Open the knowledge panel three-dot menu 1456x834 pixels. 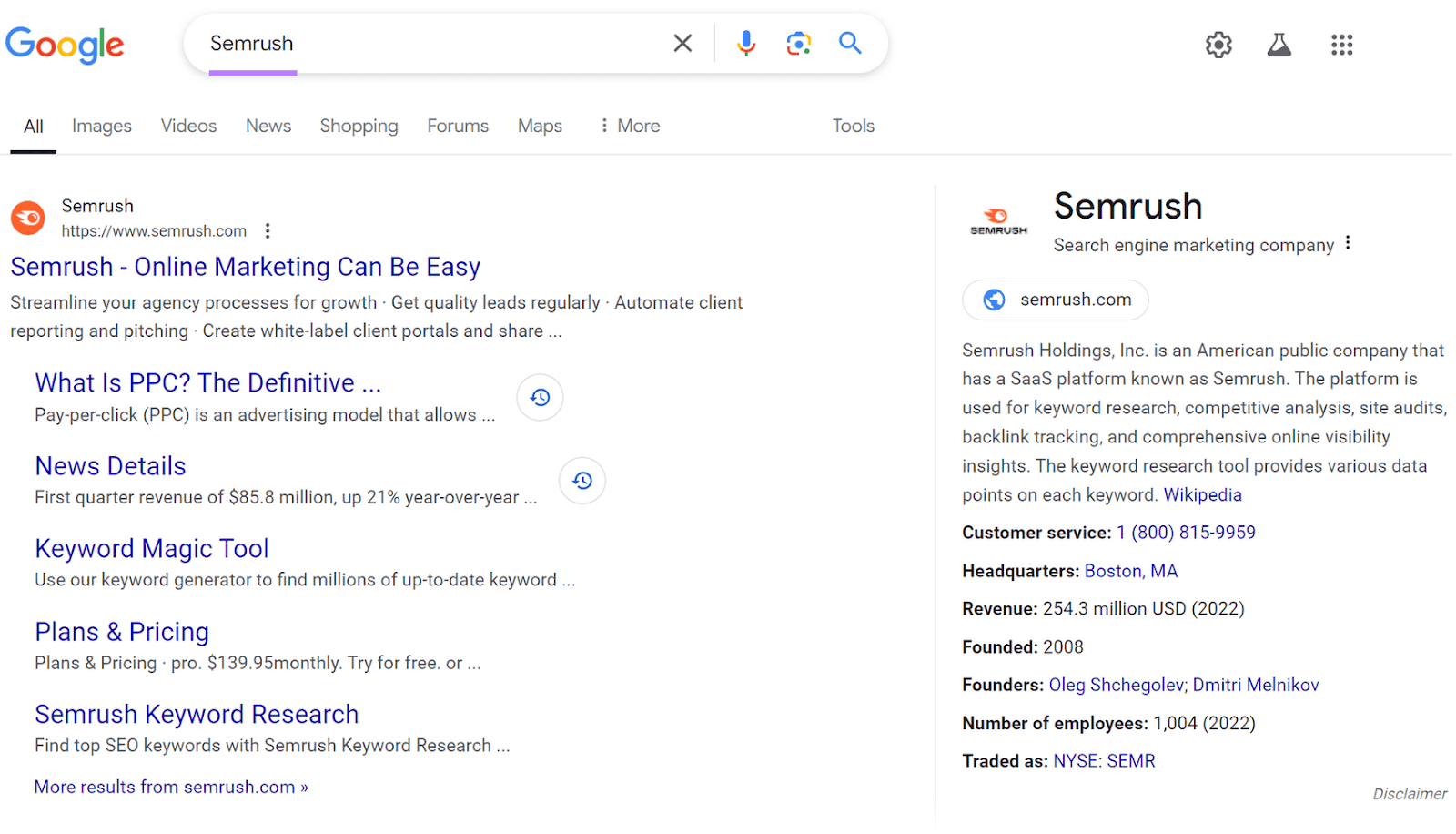point(1348,243)
